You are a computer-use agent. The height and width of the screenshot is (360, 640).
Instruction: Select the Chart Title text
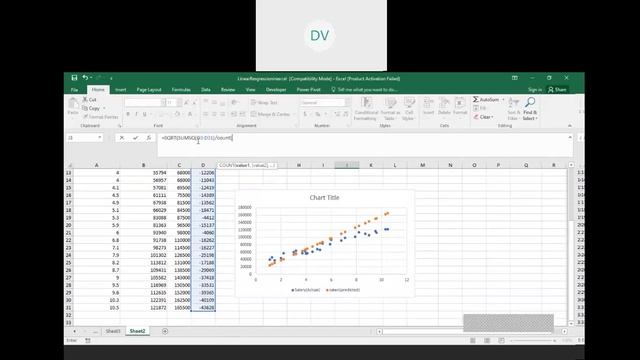tap(324, 198)
